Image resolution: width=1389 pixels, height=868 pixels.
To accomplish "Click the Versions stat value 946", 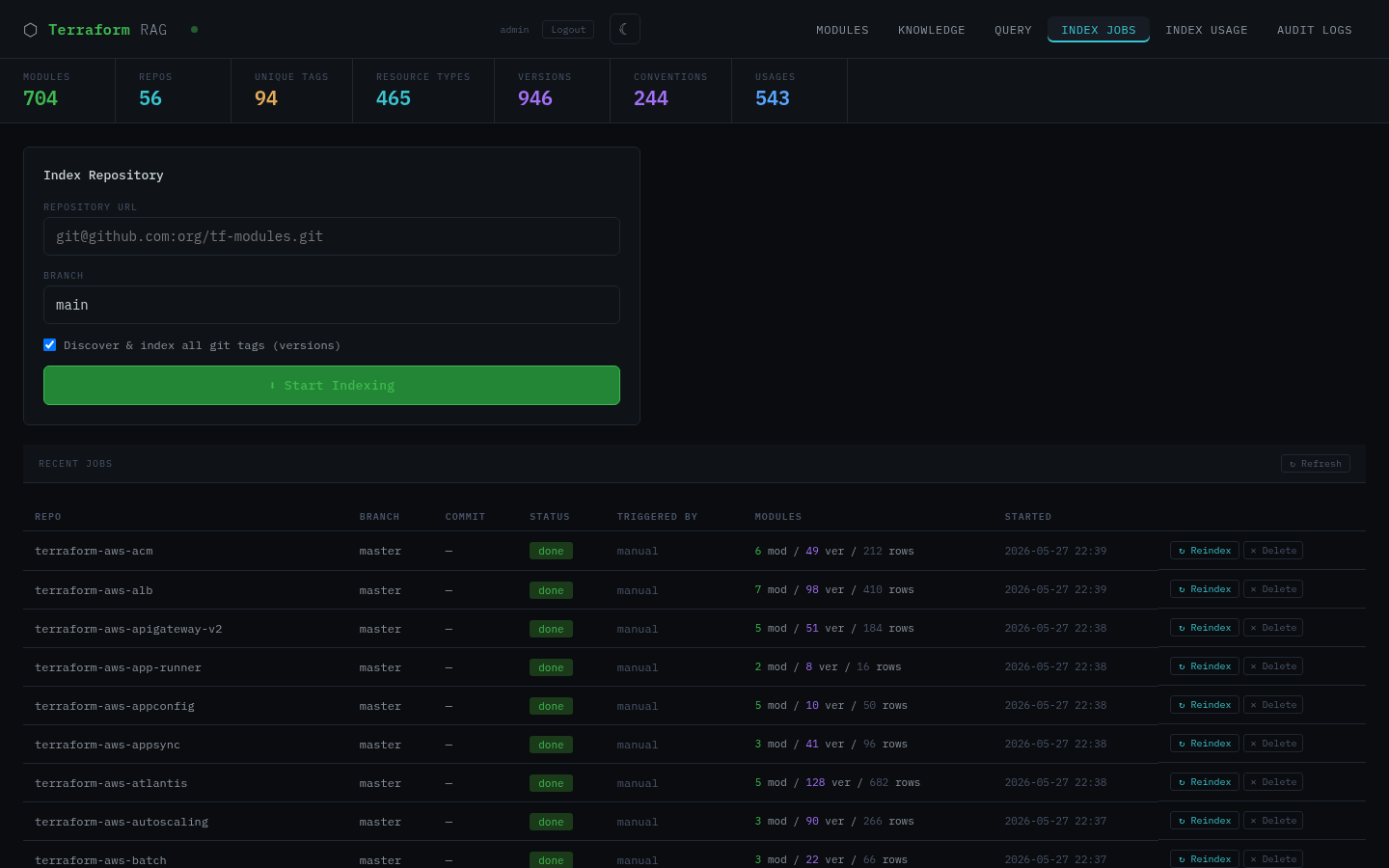I will click(x=535, y=98).
